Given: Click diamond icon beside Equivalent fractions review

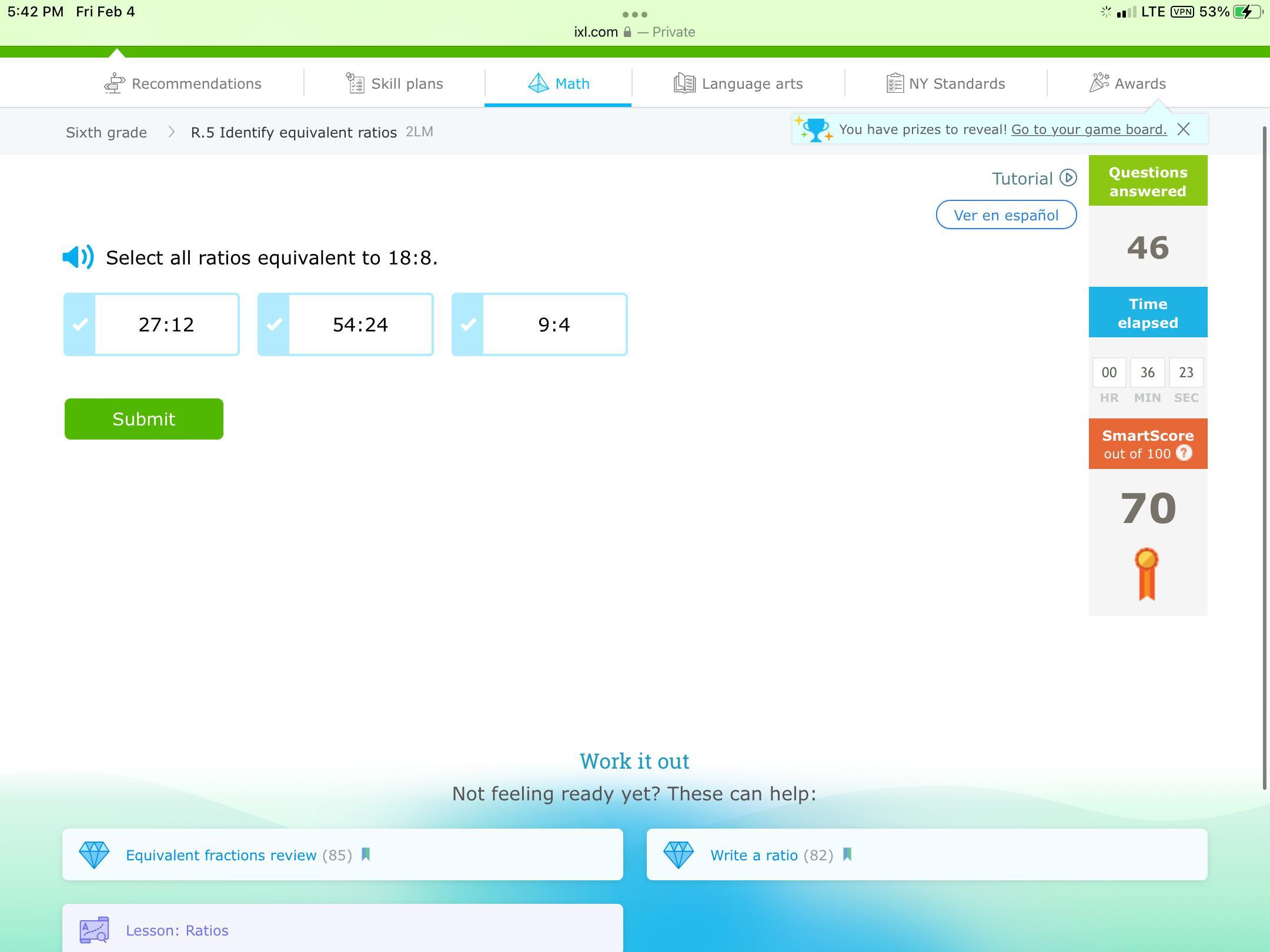Looking at the screenshot, I should [x=94, y=854].
